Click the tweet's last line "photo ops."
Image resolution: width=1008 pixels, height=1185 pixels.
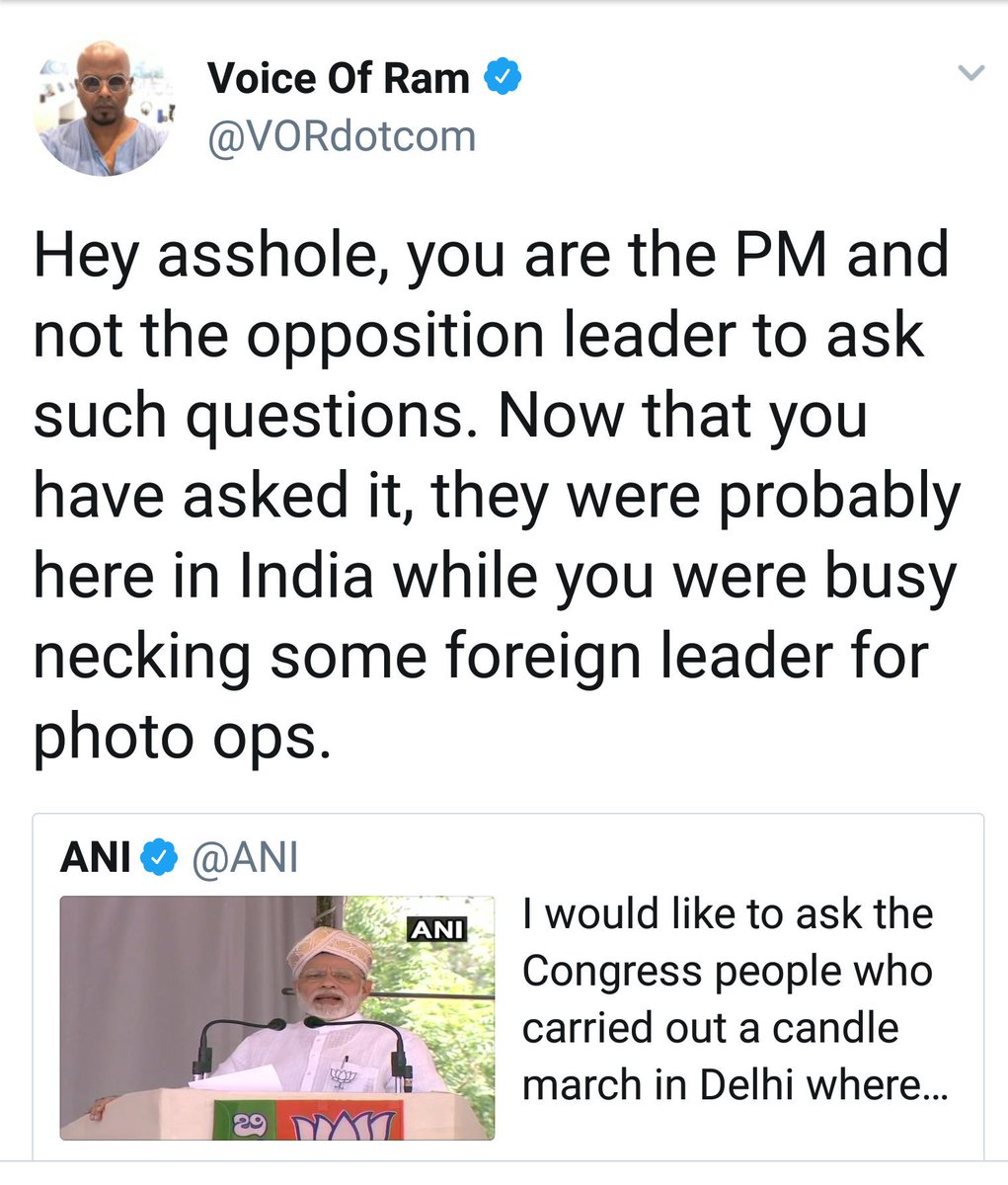[x=182, y=738]
